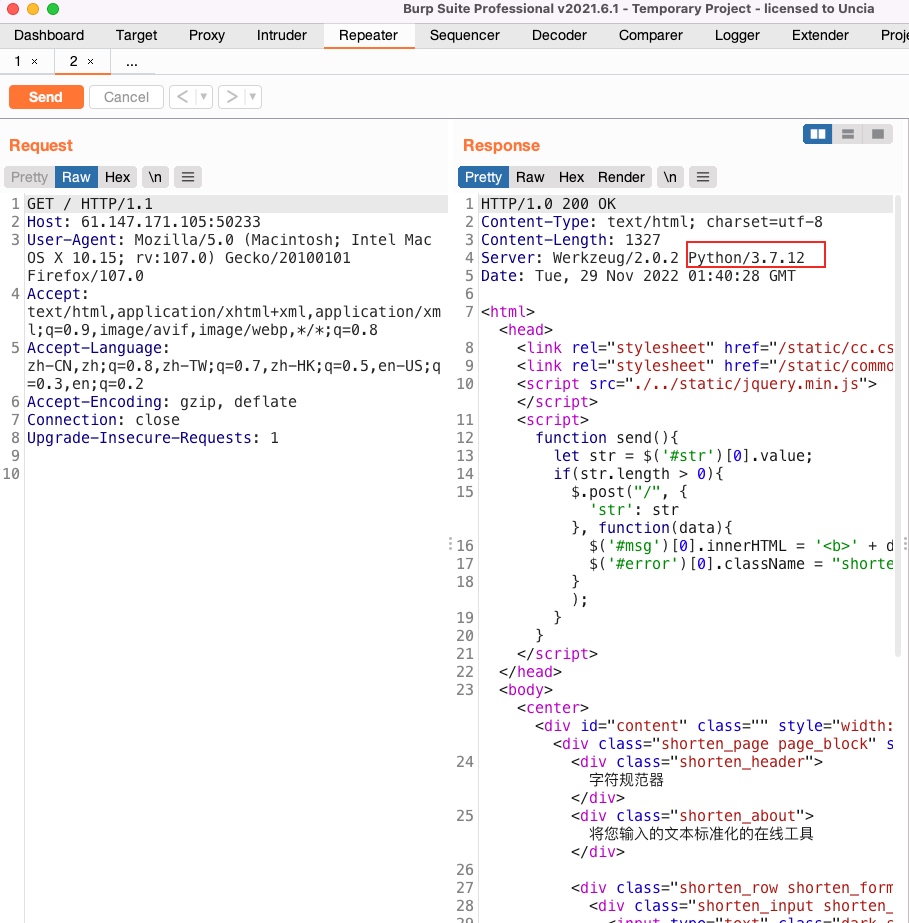The image size is (909, 923).
Task: Select top-bottom split layout icon
Action: pyautogui.click(x=848, y=134)
